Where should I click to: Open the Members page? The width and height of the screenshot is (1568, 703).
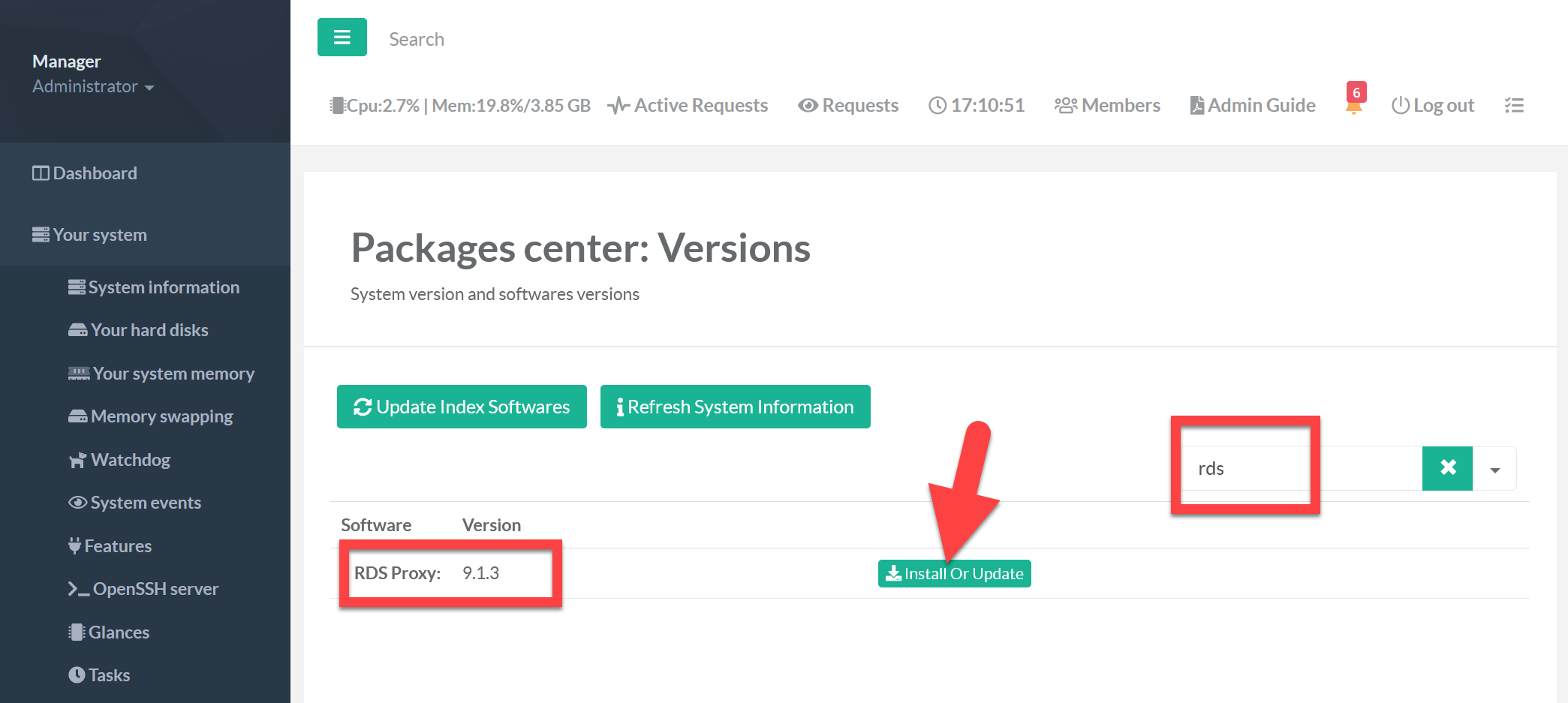pyautogui.click(x=1107, y=106)
